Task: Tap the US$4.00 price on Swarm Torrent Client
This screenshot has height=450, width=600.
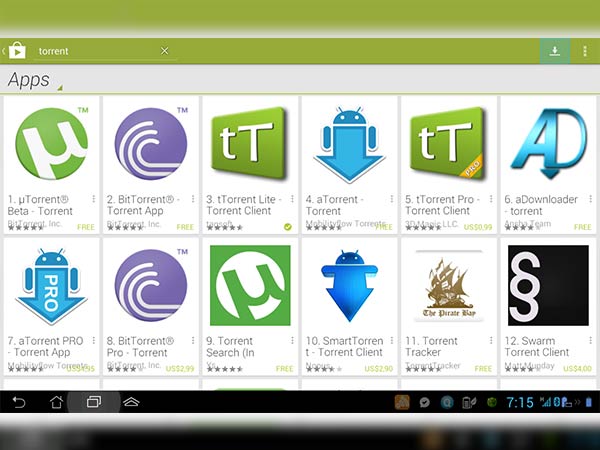Action: click(x=577, y=369)
